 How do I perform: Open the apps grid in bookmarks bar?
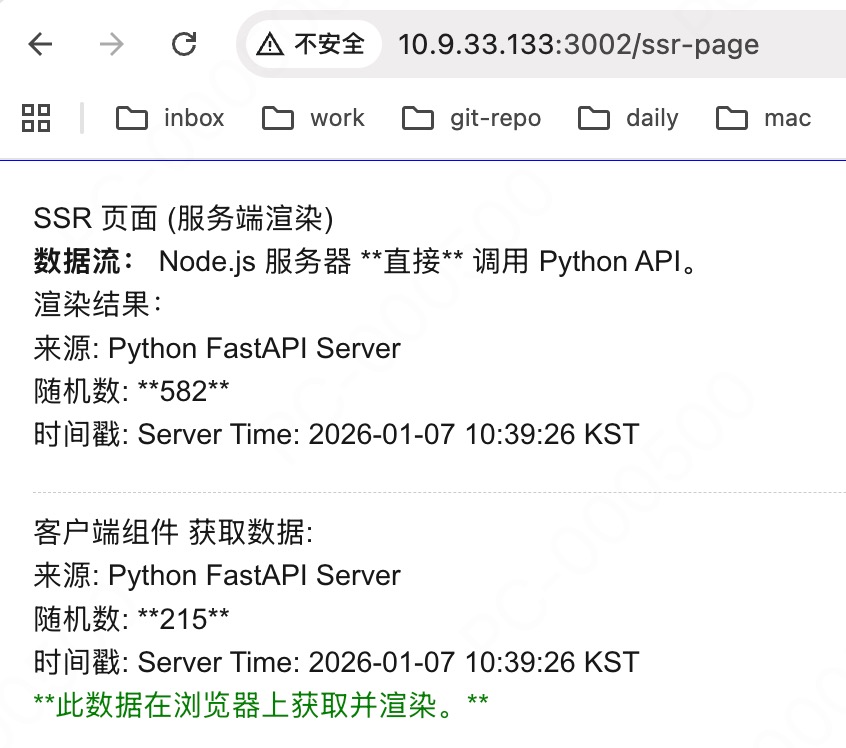36,118
